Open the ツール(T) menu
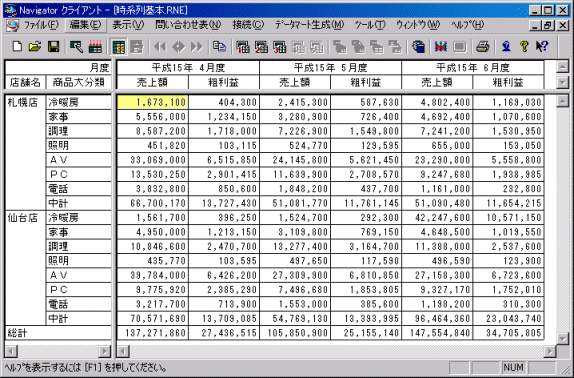The height and width of the screenshot is (378, 574). pos(370,25)
